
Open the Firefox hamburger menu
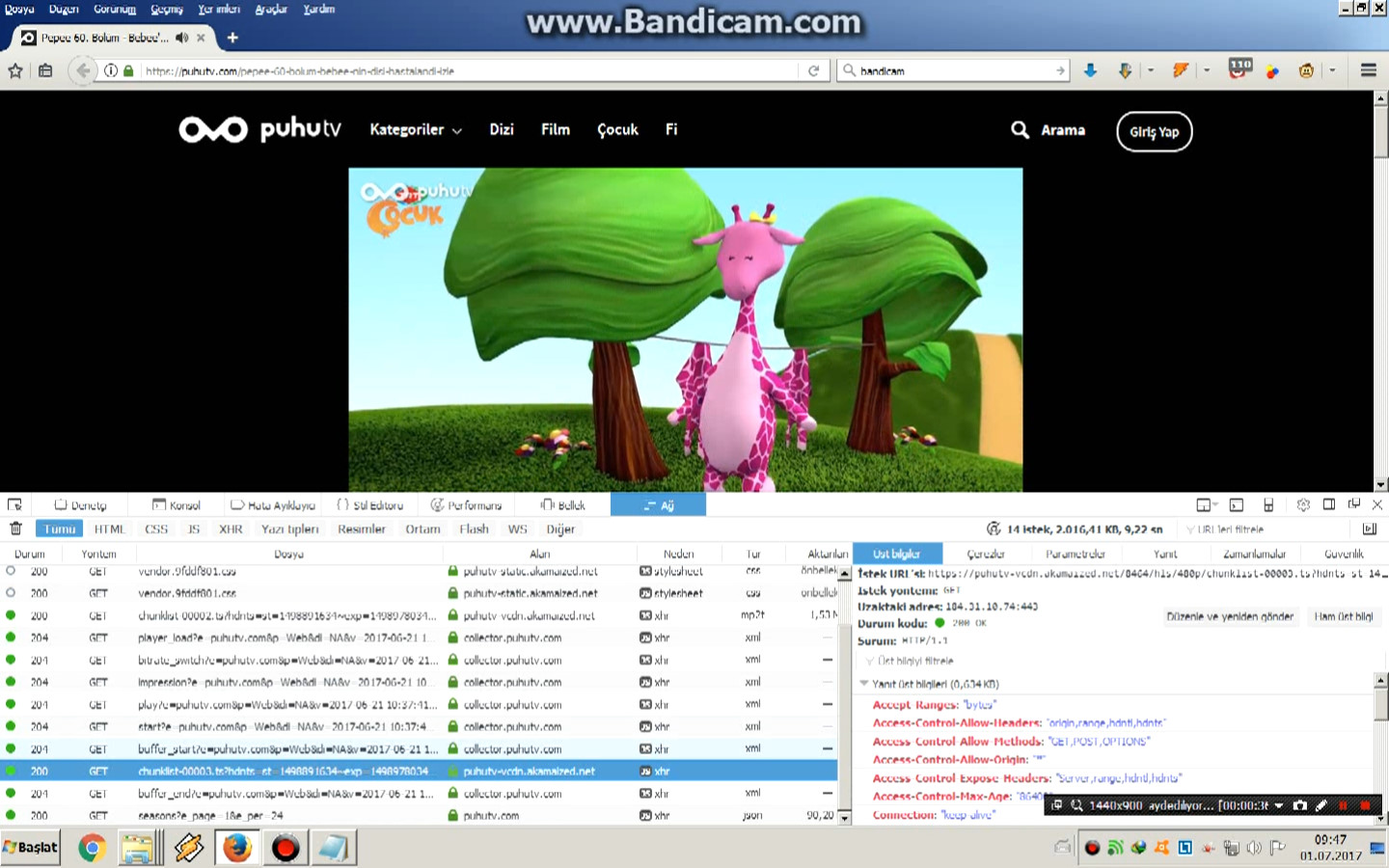pyautogui.click(x=1368, y=70)
